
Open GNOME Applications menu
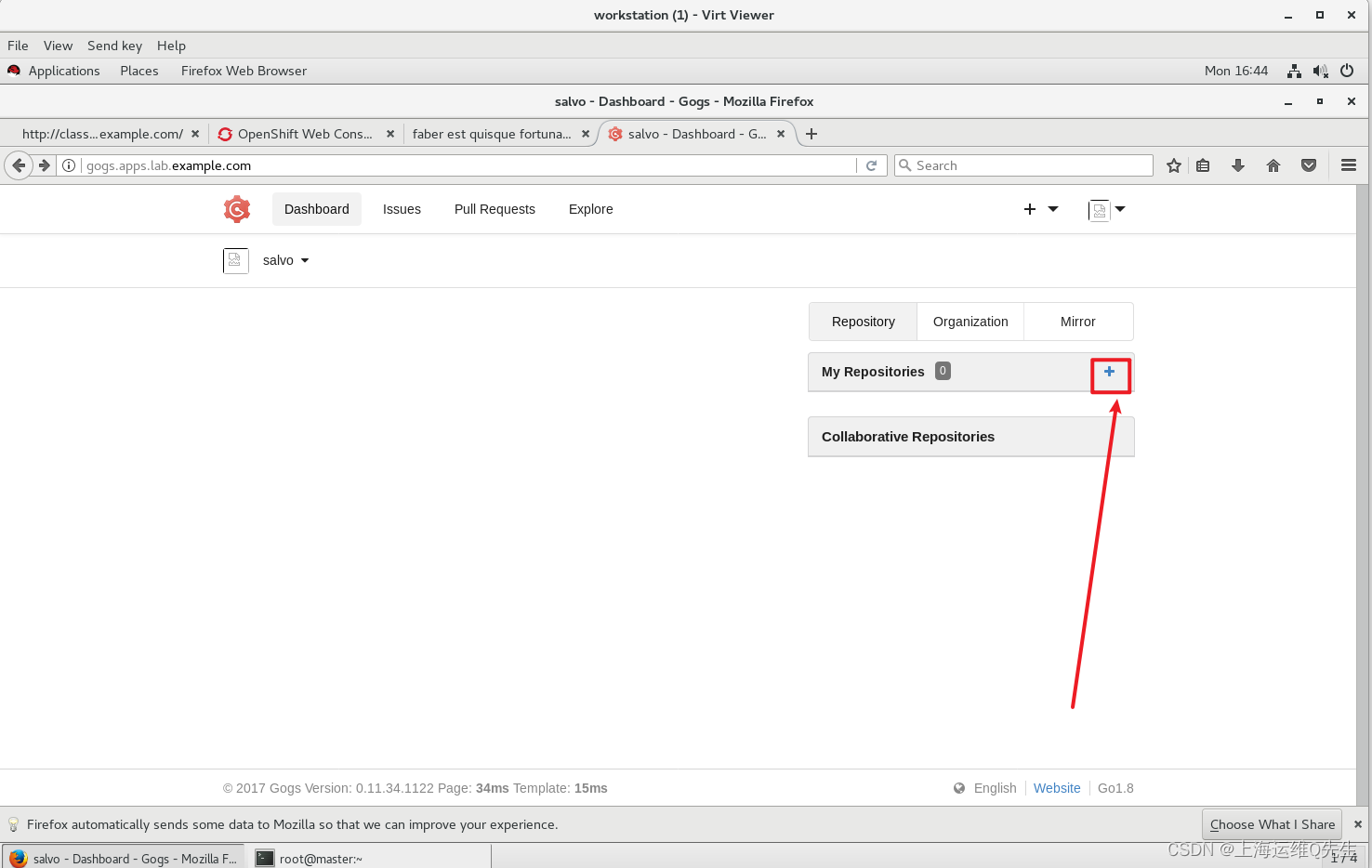pos(54,71)
